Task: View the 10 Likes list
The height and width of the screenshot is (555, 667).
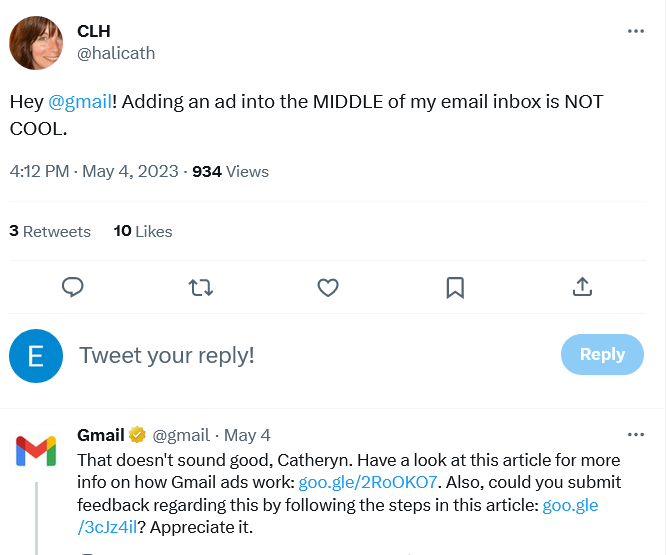Action: [143, 231]
